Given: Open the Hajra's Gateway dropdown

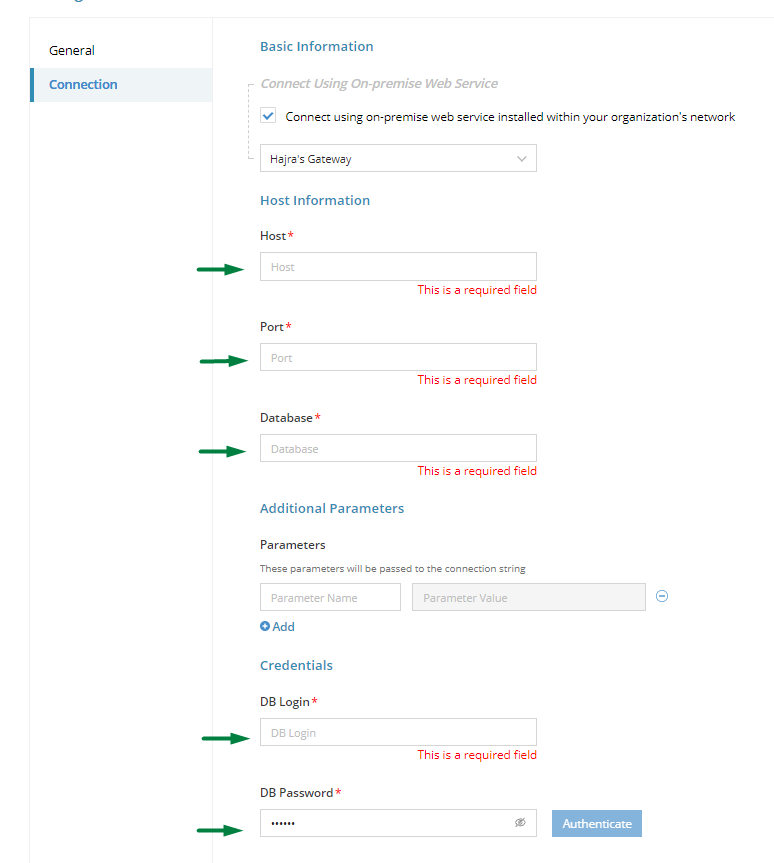Looking at the screenshot, I should (x=398, y=159).
